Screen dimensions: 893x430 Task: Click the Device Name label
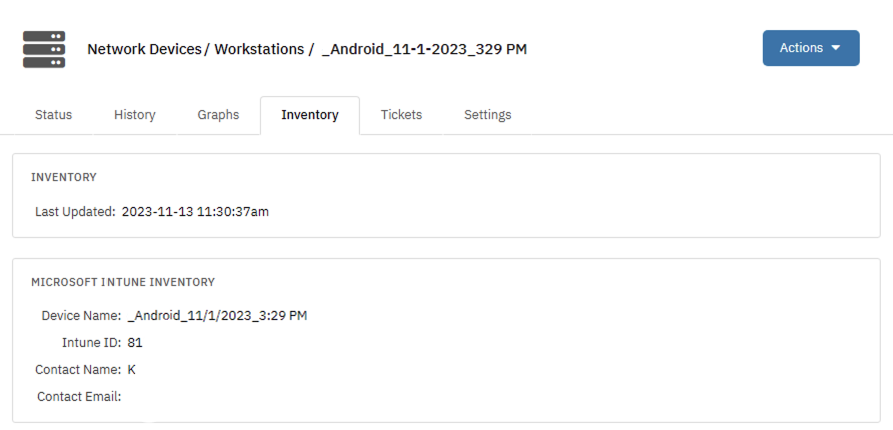[x=81, y=316]
